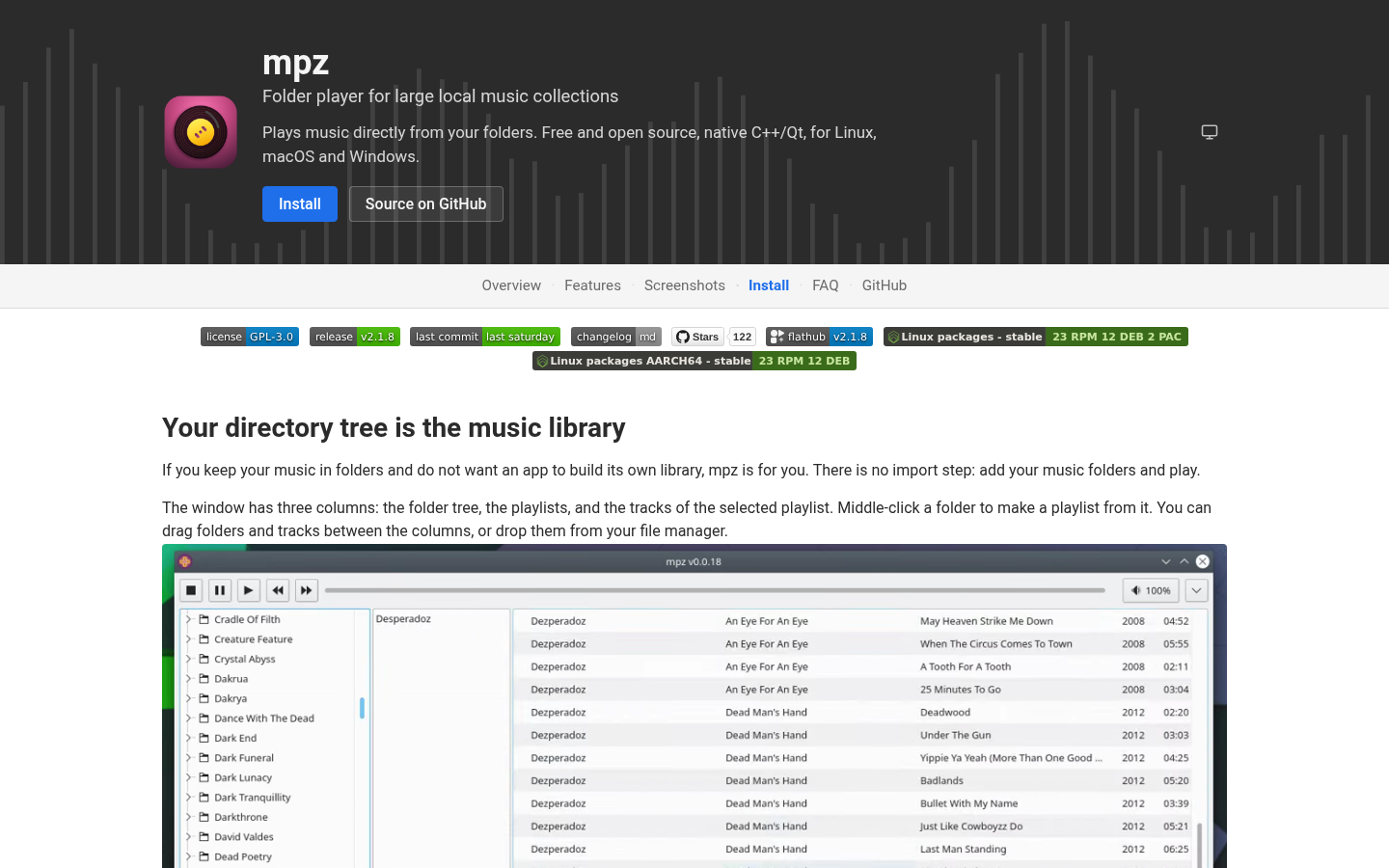Click the folder tree scrollbar thumb
1389x868 pixels.
click(x=362, y=708)
